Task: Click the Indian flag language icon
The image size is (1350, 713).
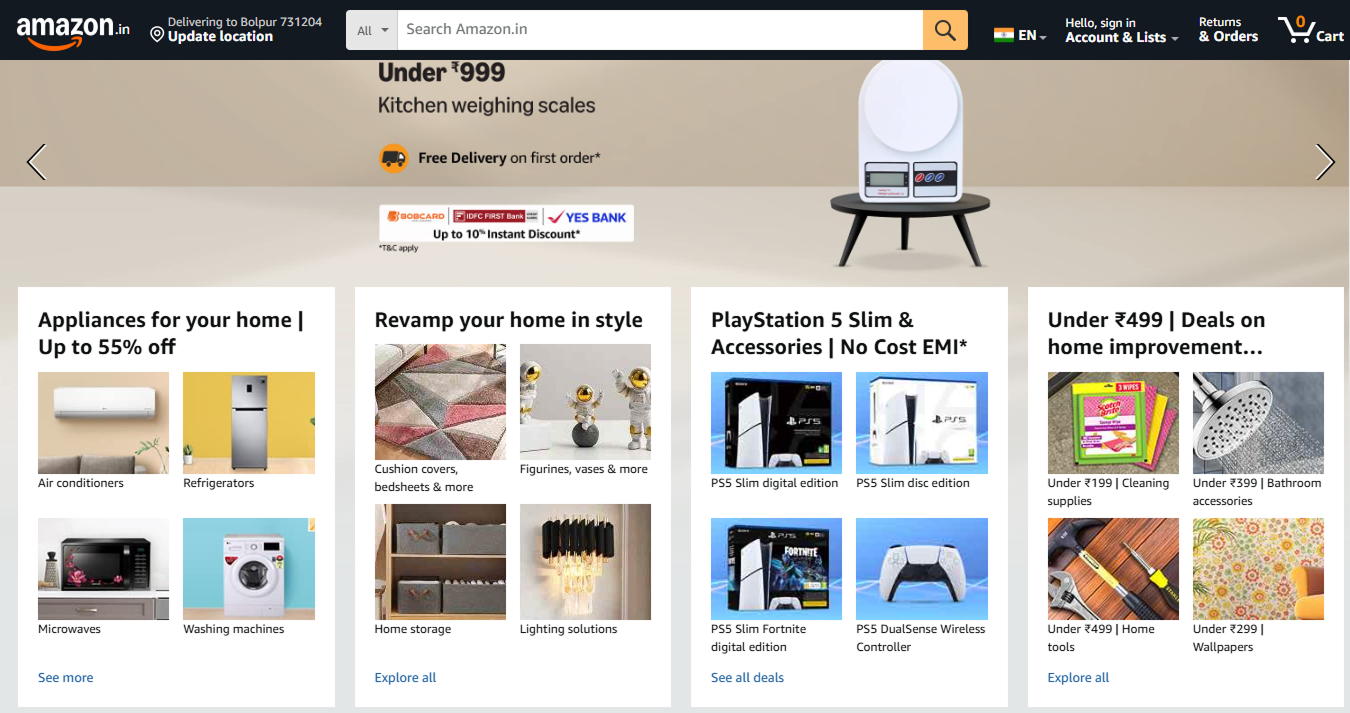Action: point(1003,35)
